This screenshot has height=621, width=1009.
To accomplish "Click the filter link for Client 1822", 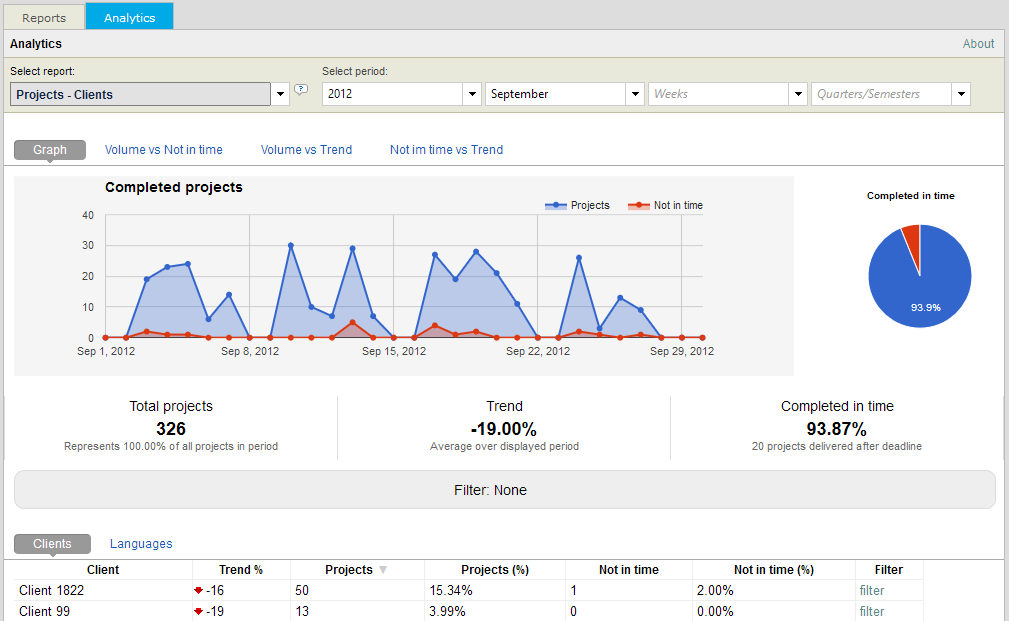I will pyautogui.click(x=872, y=591).
